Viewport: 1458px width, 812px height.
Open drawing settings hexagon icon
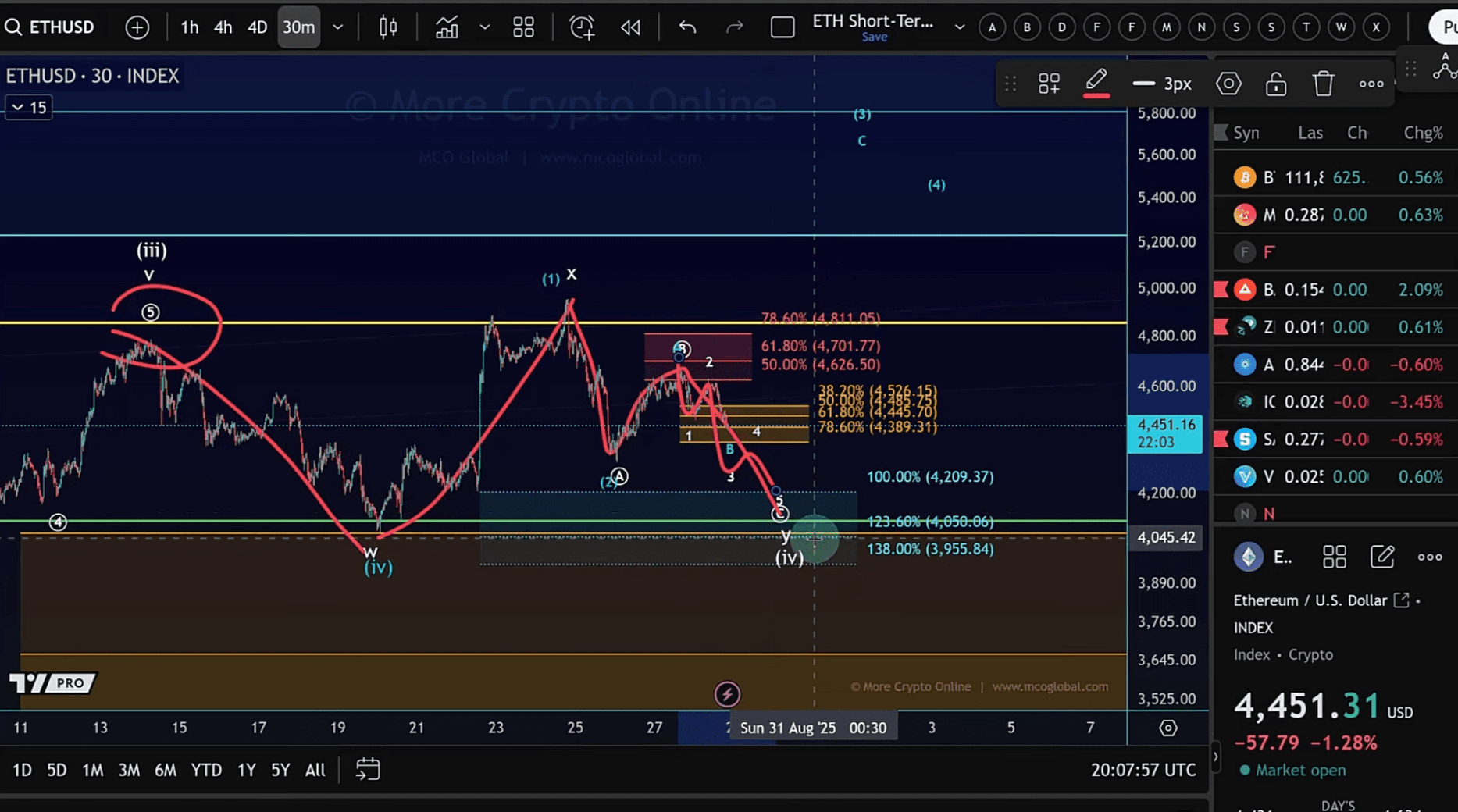coord(1228,84)
